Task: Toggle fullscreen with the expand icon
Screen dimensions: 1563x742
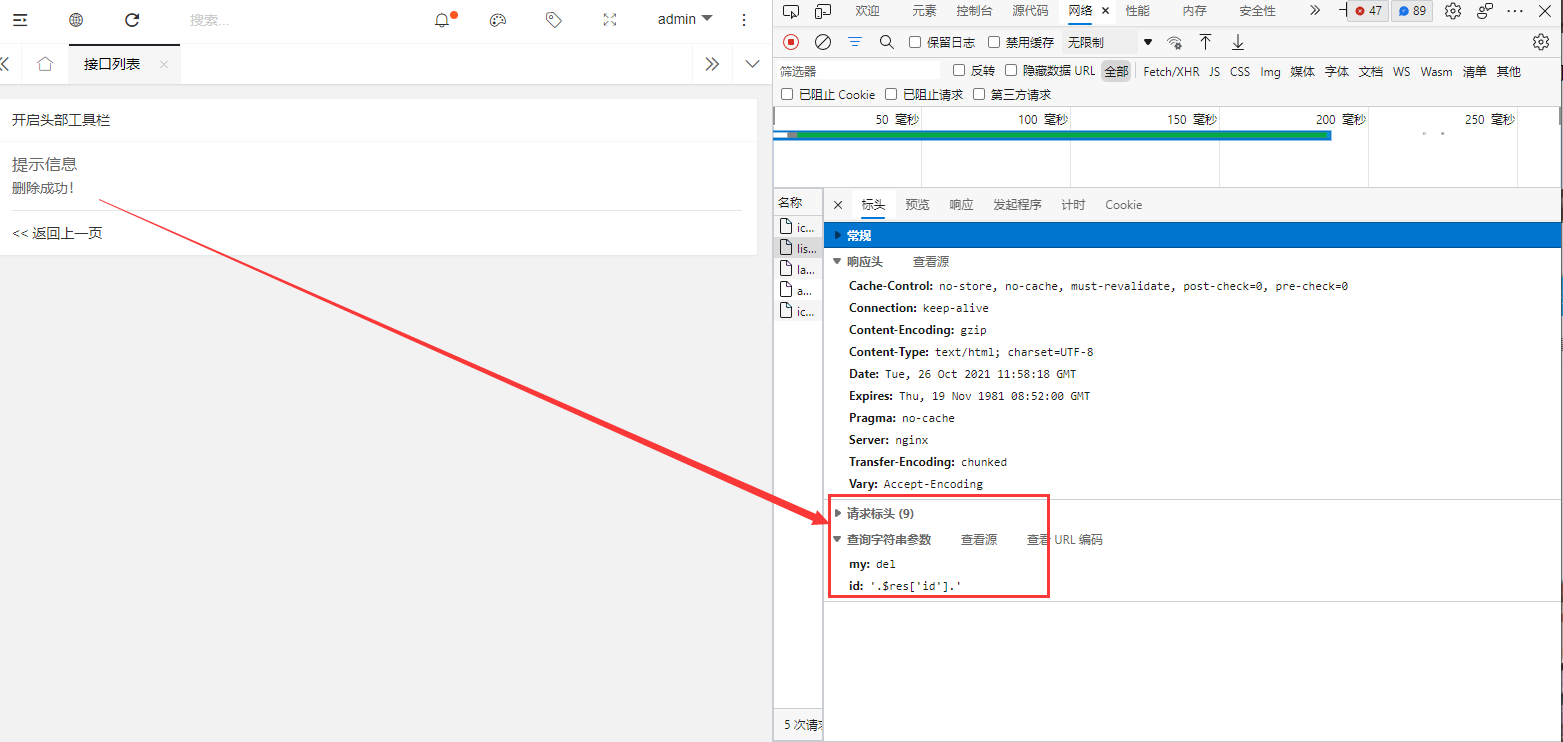Action: coord(610,20)
